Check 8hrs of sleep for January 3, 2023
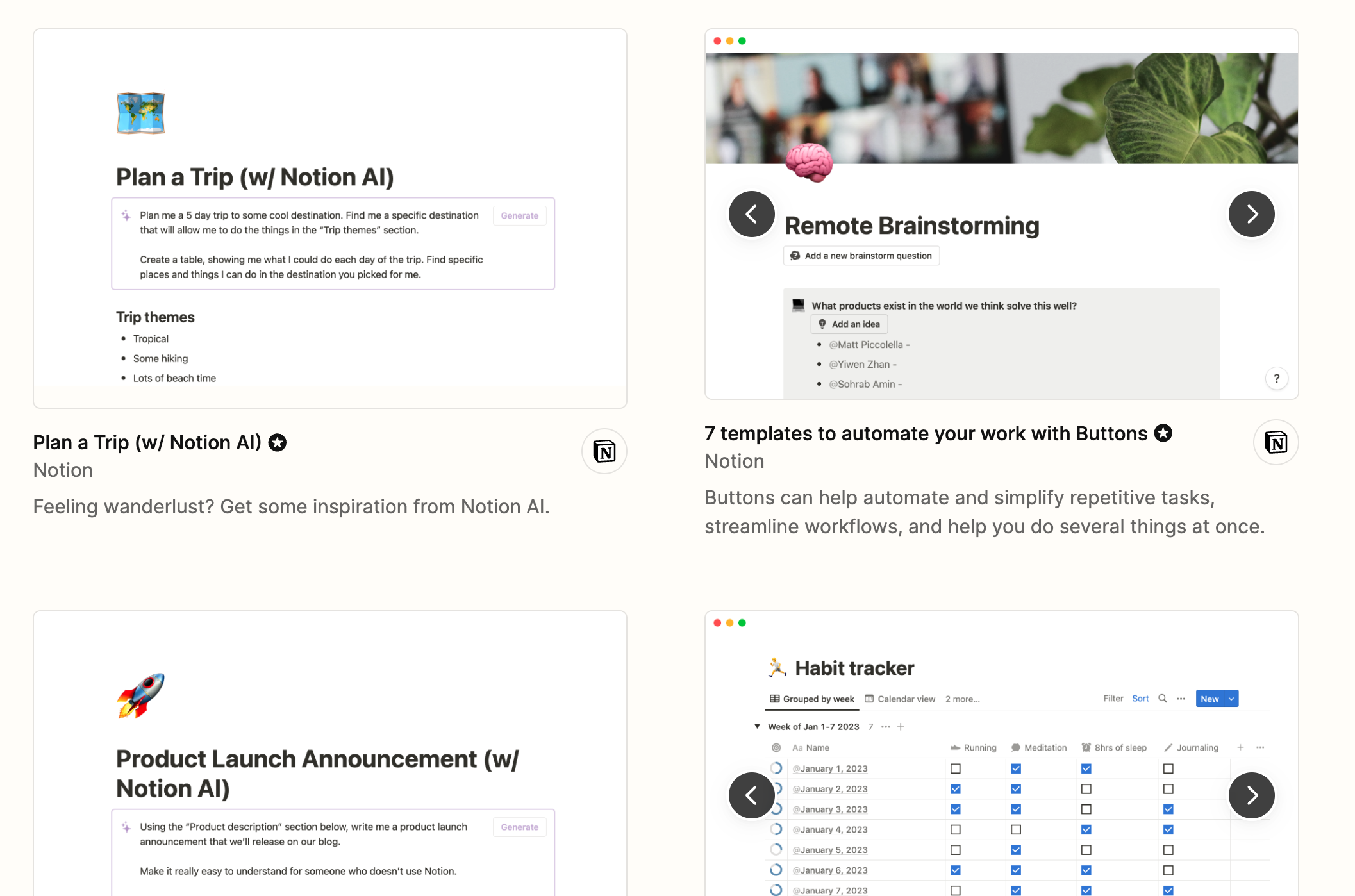The image size is (1355, 896). tap(1086, 809)
